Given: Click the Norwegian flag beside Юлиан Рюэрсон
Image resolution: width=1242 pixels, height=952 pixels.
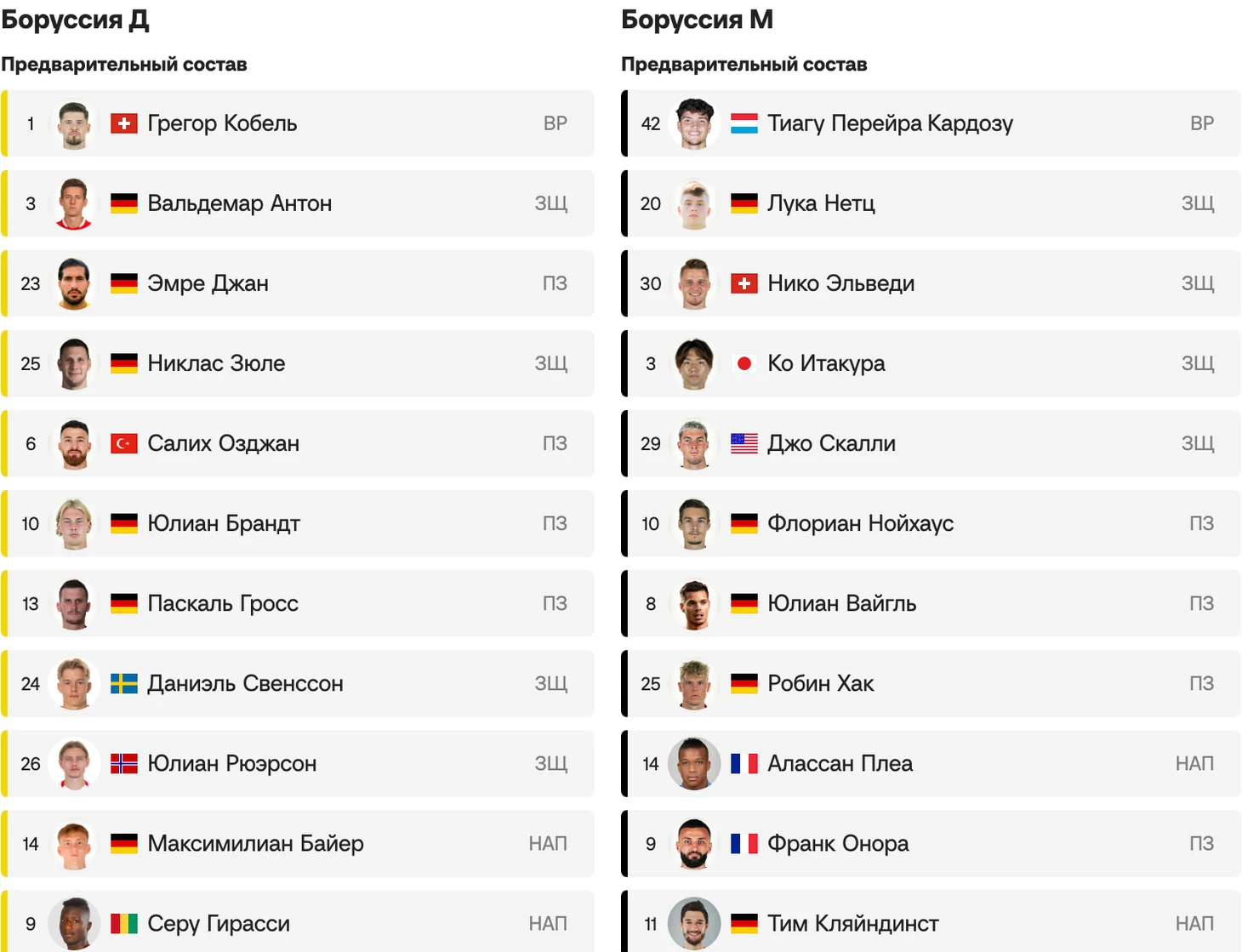Looking at the screenshot, I should pyautogui.click(x=124, y=763).
